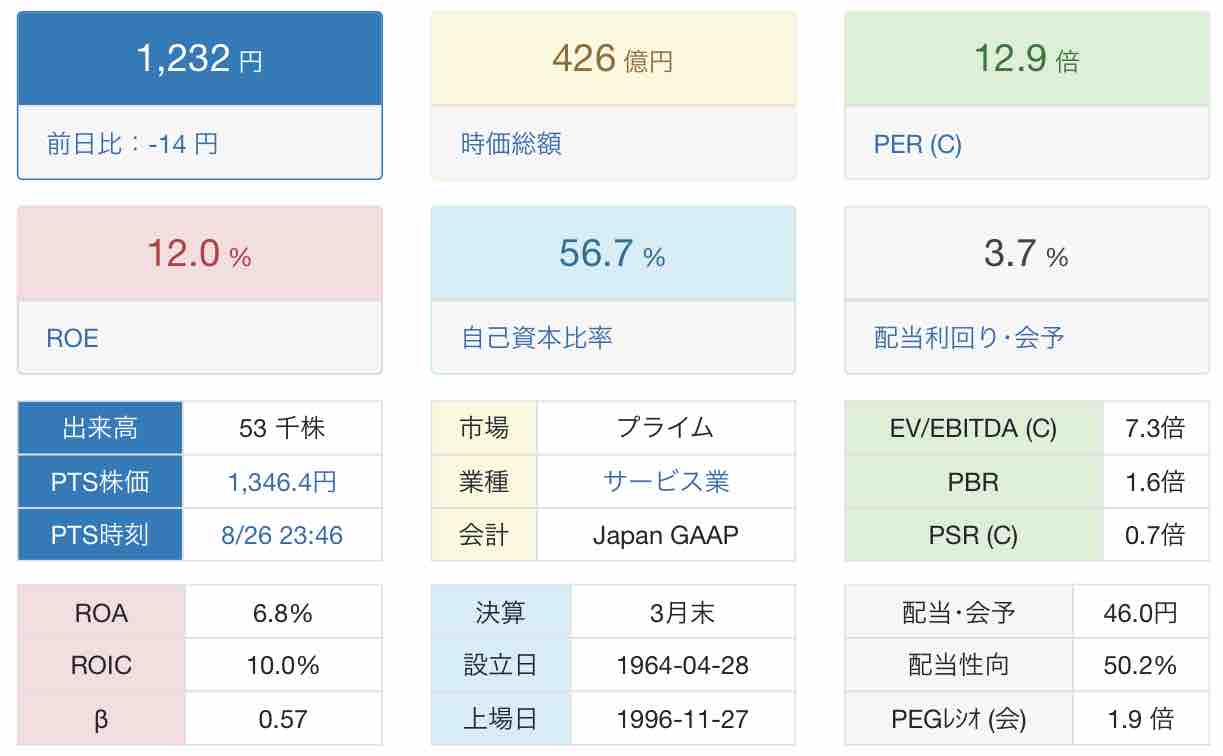Image resolution: width=1223 pixels, height=756 pixels.
Task: Open the サービス業 industry link
Action: click(666, 482)
